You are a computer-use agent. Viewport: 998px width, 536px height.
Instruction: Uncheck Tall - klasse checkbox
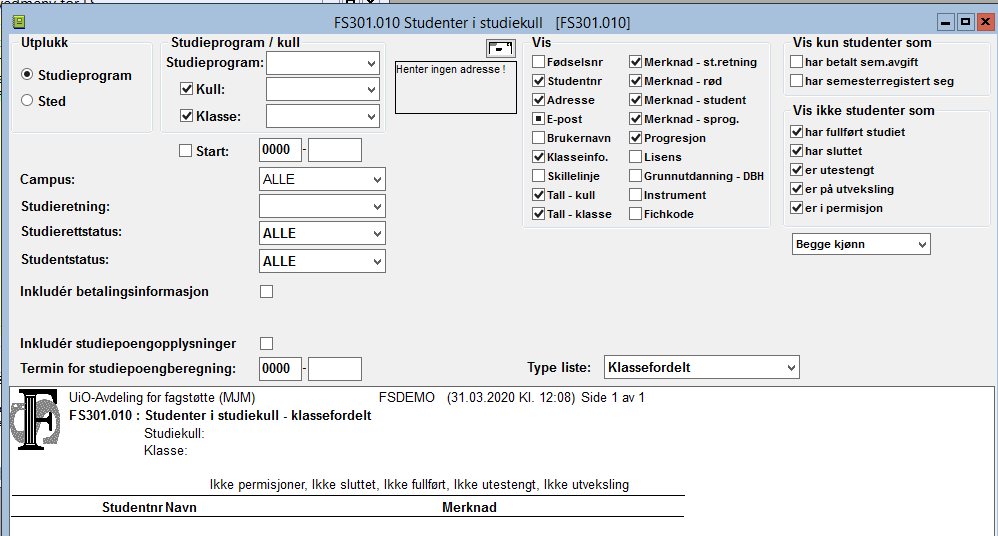click(538, 214)
